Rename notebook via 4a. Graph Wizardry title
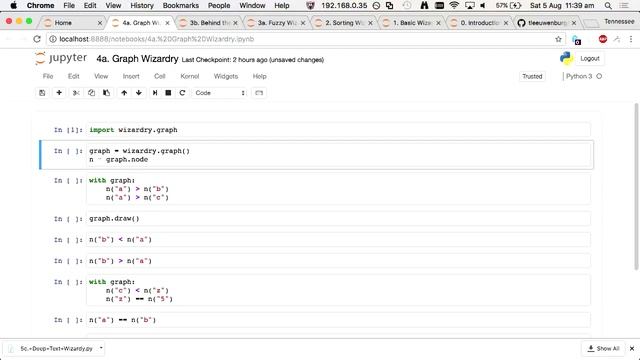 tap(137, 59)
